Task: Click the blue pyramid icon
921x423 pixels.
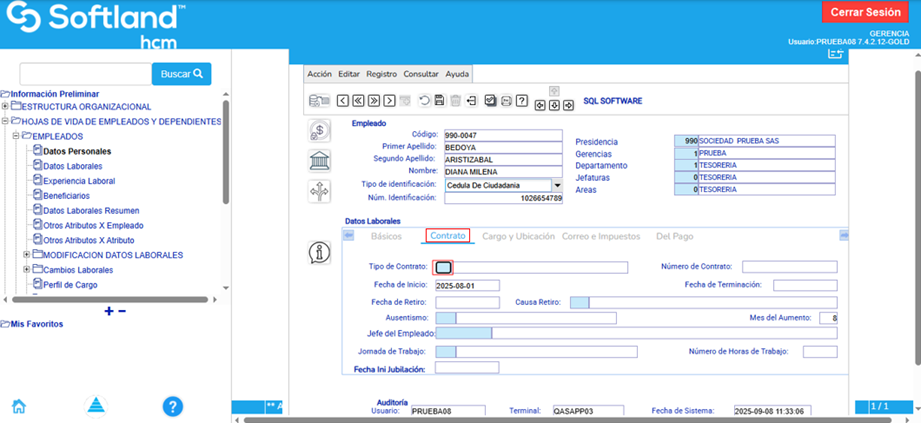Action: pos(95,406)
